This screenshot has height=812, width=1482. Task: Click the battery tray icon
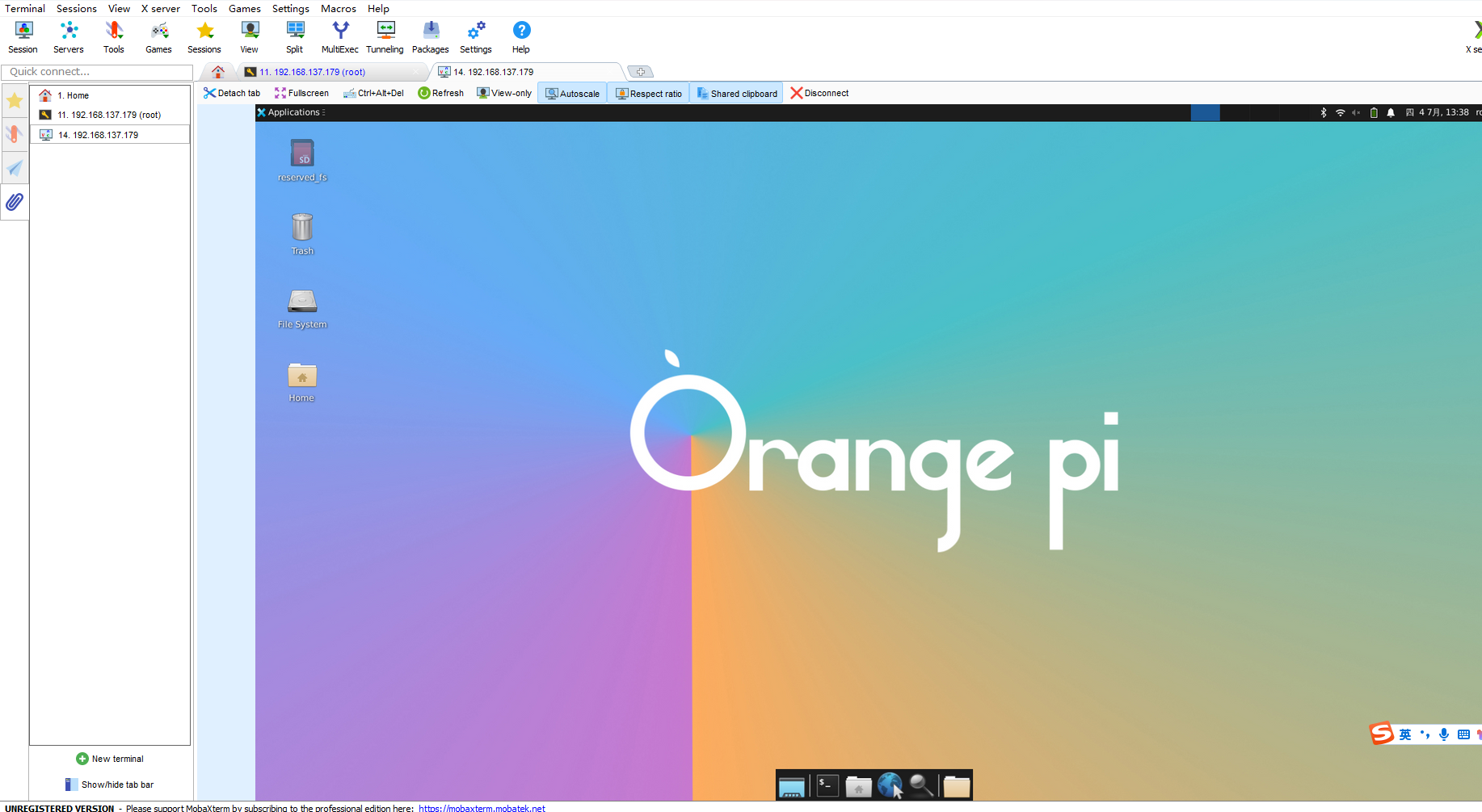tap(1374, 113)
